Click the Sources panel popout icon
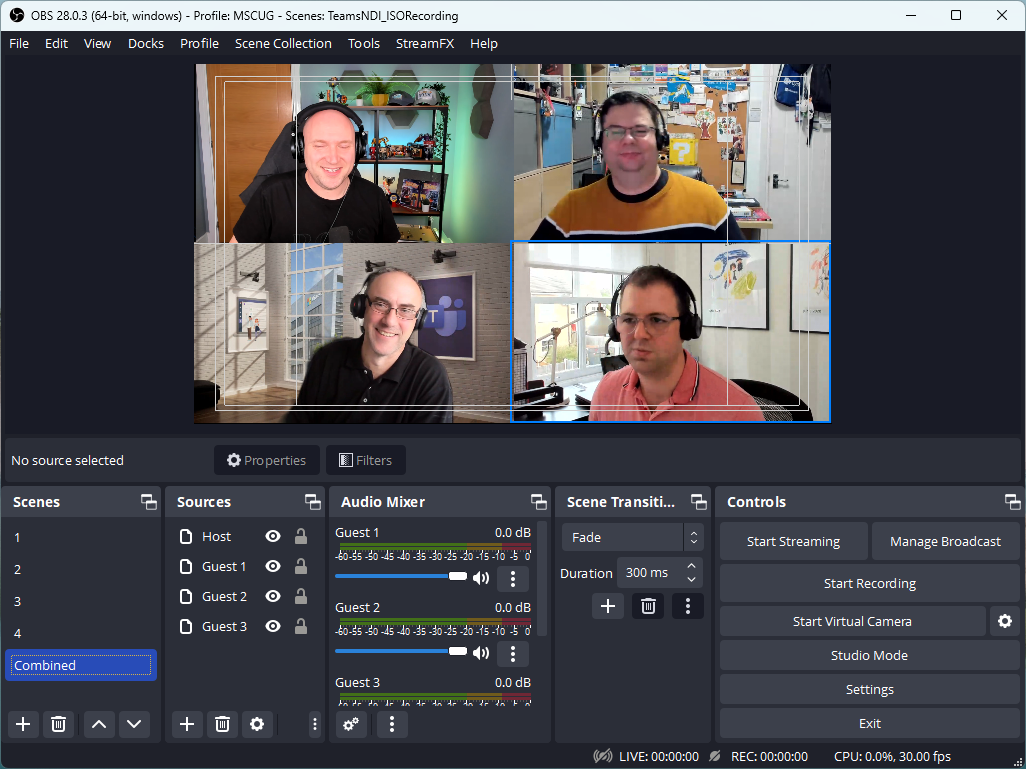 (x=313, y=501)
